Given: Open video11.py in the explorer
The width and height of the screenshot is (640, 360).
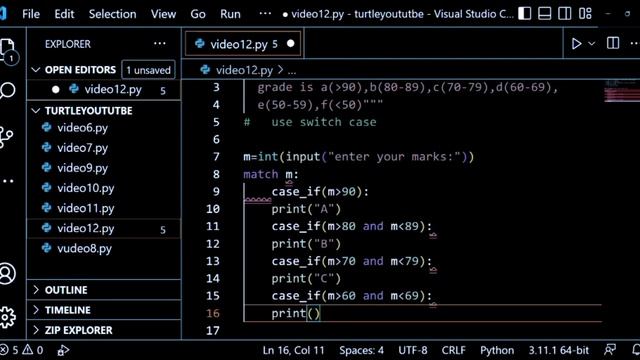Looking at the screenshot, I should coord(104,208).
